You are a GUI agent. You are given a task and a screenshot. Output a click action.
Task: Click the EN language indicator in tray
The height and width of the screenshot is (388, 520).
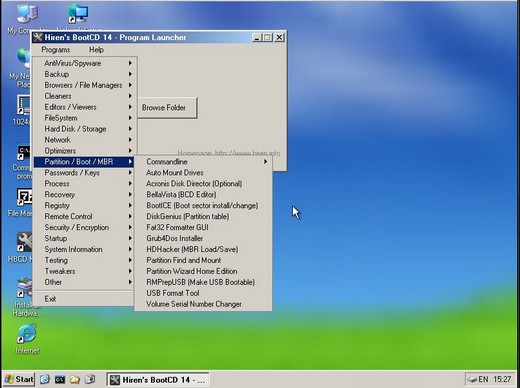pos(483,379)
